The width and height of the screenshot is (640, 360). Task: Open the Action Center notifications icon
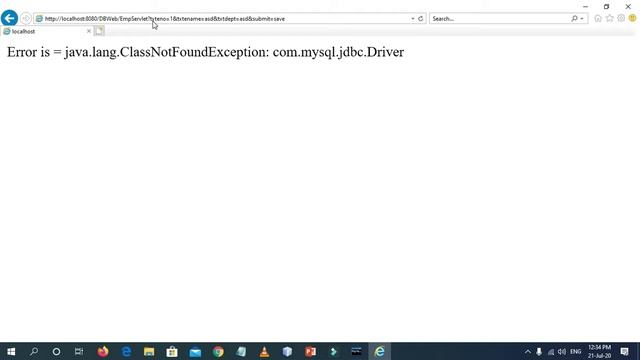point(624,351)
